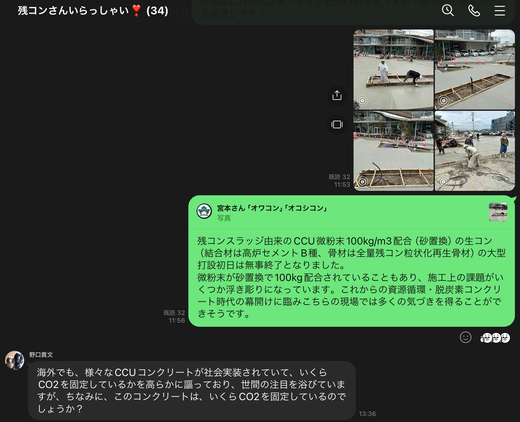Open 野口貴文's profile avatar
Viewport: 520px width, 422px height.
15,360
